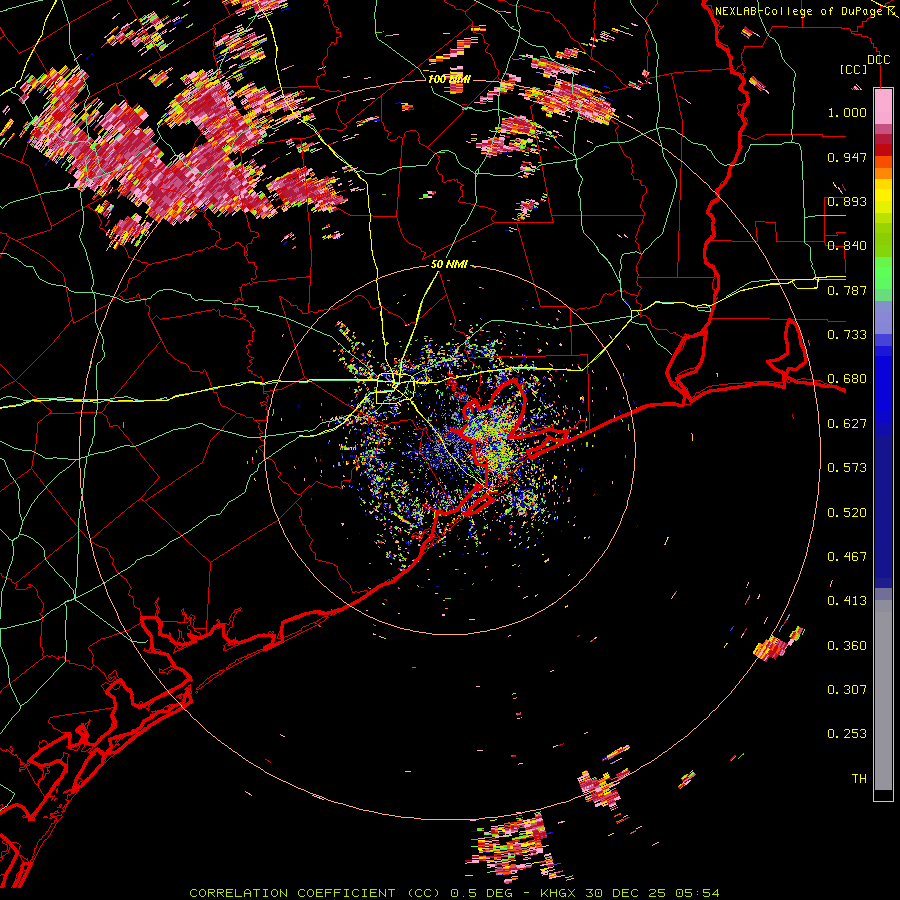Select the 0.787 scale value
Viewport: 900px width, 900px height.
point(847,290)
